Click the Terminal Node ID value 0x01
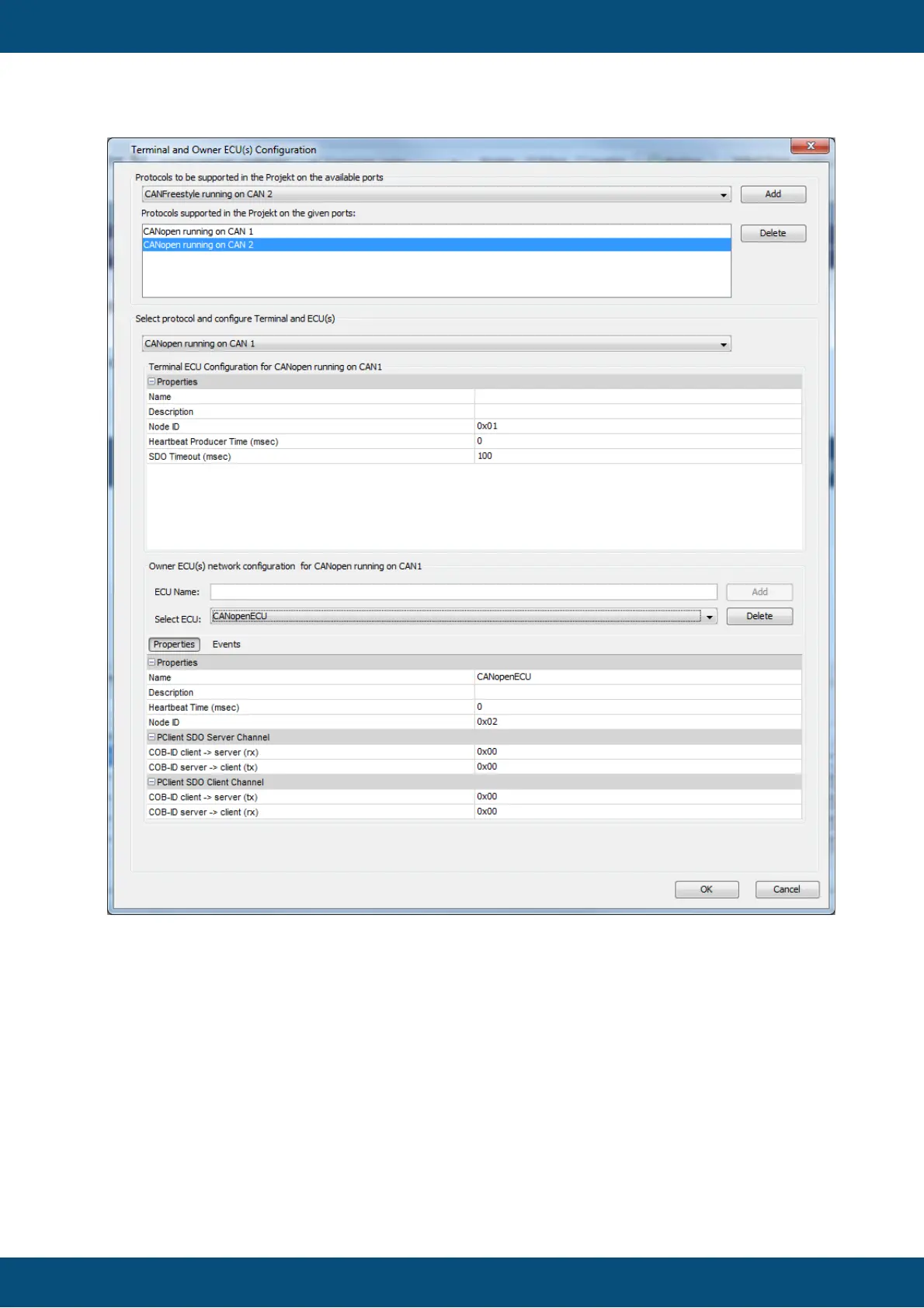 click(x=637, y=426)
